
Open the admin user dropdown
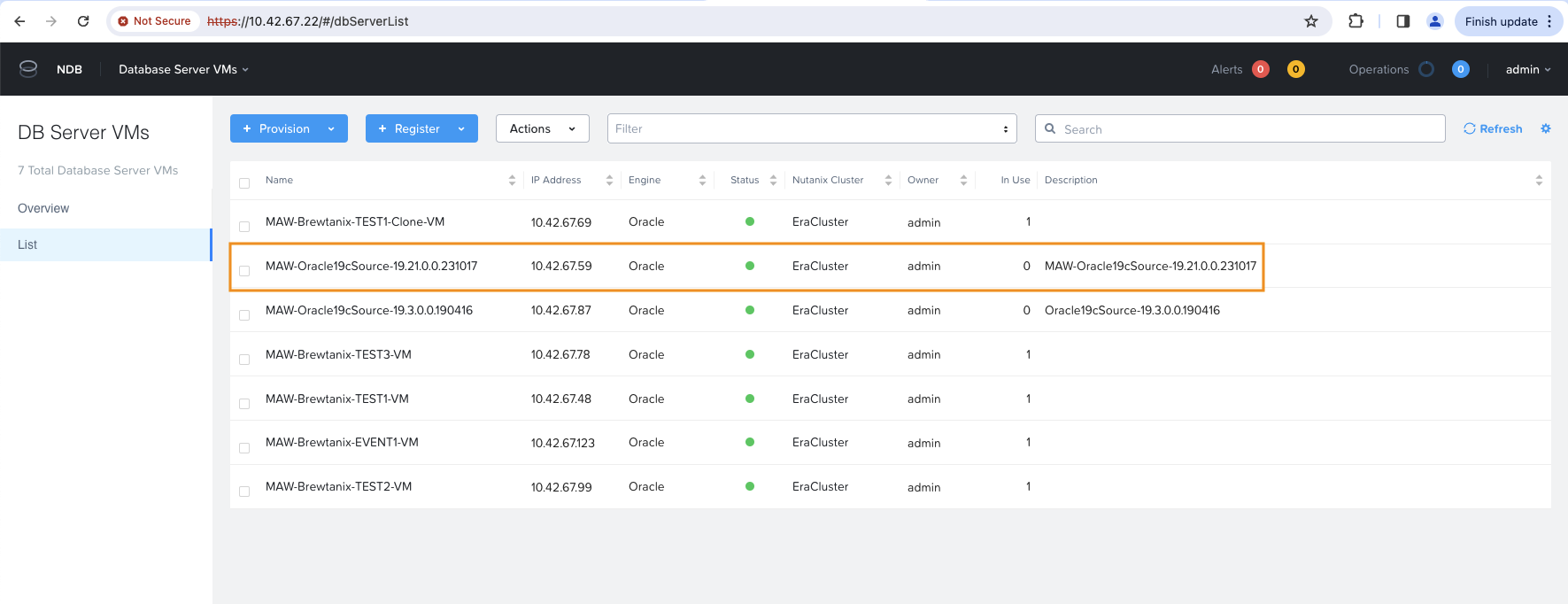click(1527, 69)
